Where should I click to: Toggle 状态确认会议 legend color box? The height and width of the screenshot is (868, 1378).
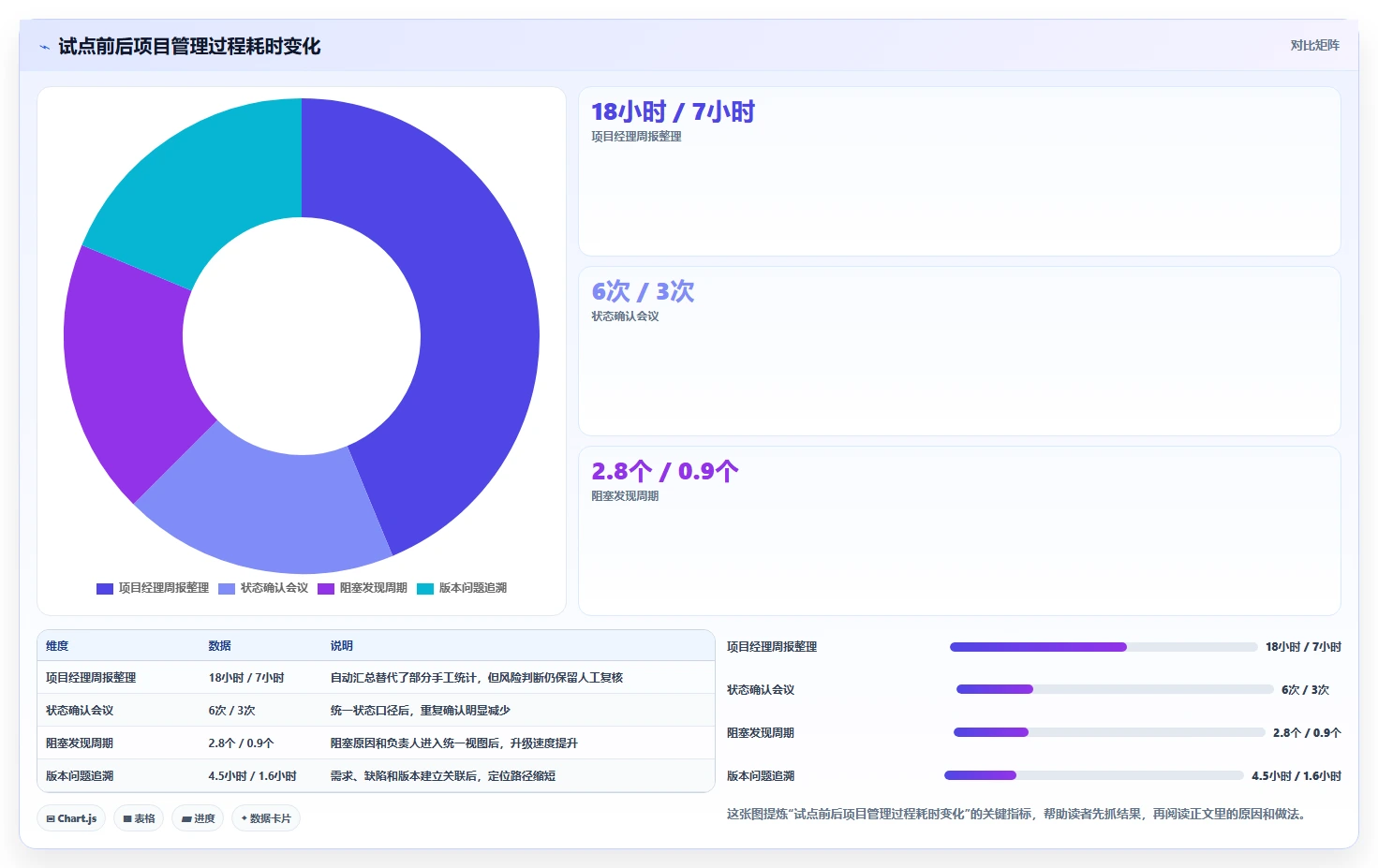tap(227, 589)
